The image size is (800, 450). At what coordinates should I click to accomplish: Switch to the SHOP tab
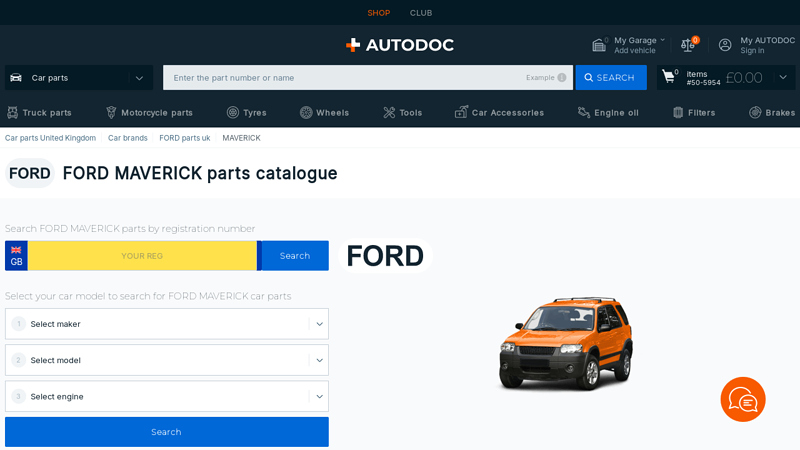[x=379, y=13]
